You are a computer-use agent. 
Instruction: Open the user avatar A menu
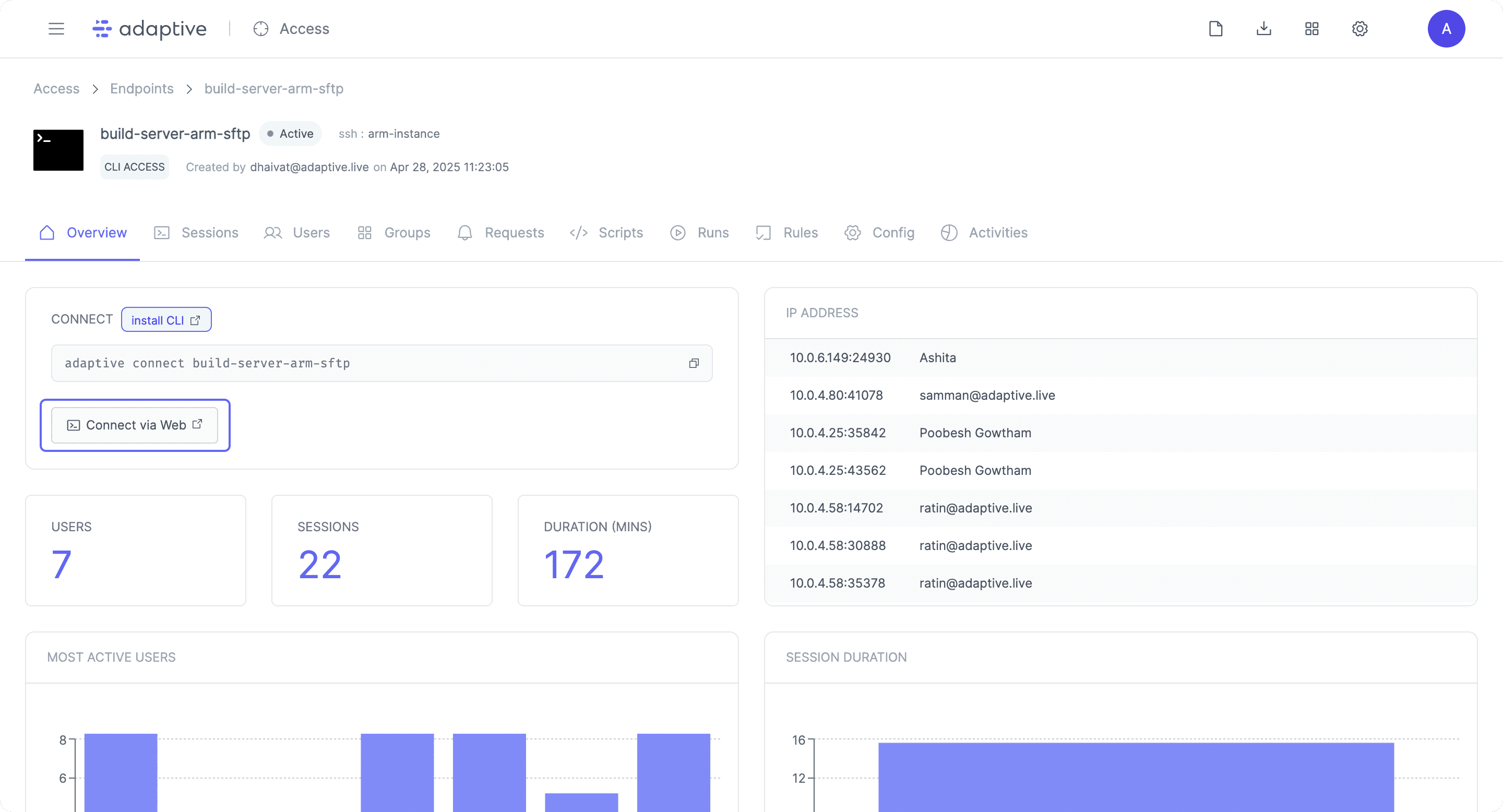(1446, 29)
